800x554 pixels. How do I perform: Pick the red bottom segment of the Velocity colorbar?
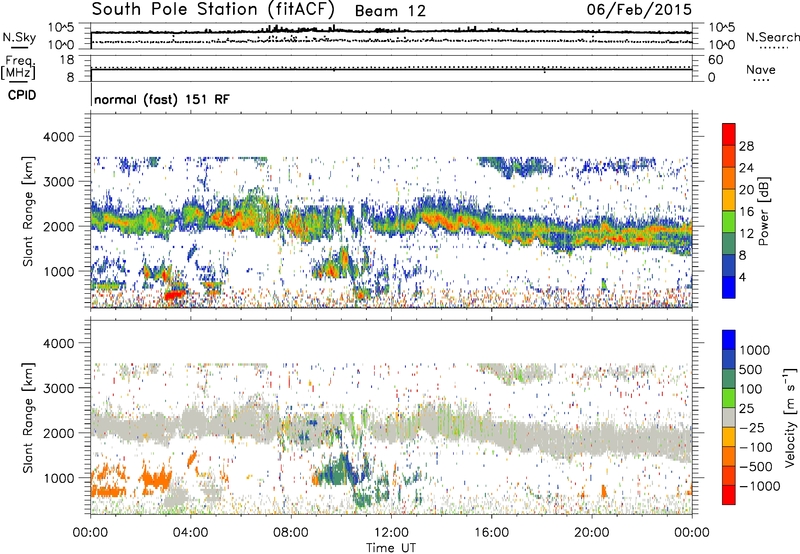pos(729,495)
